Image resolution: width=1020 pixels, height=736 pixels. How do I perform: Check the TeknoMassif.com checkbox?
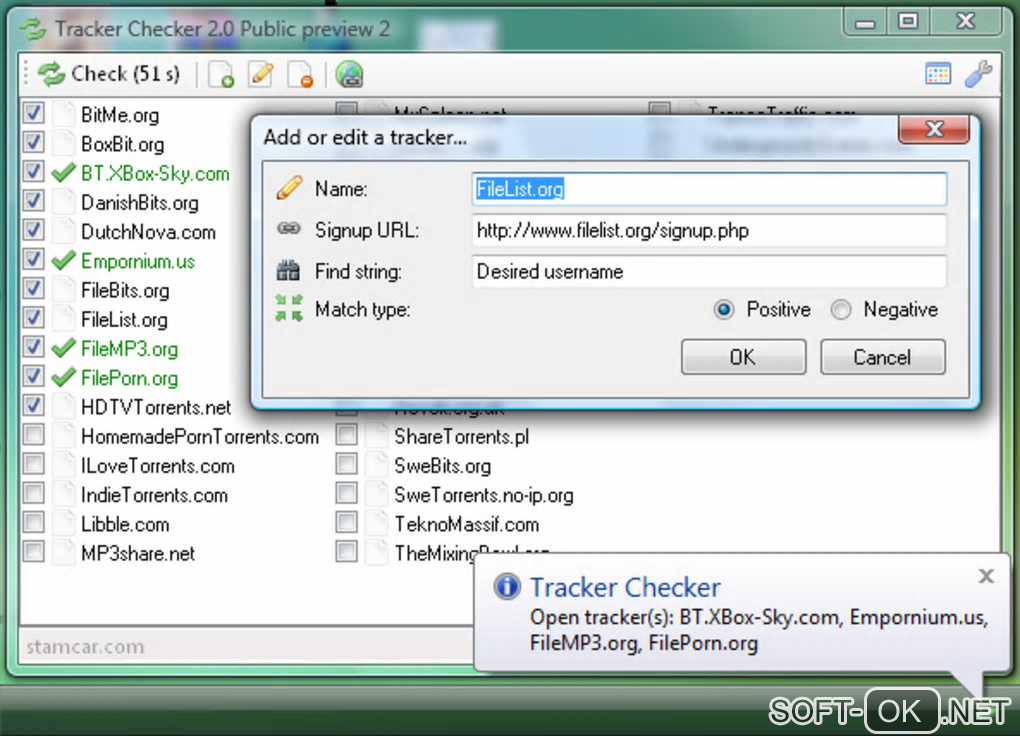point(347,523)
